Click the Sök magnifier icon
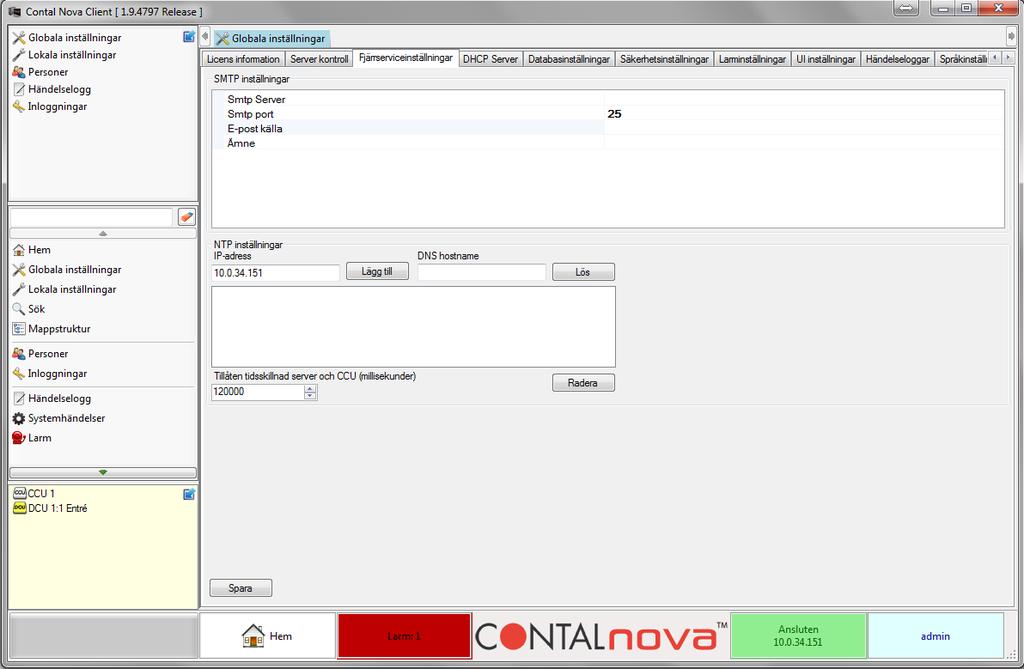The height and width of the screenshot is (669, 1024). [x=19, y=308]
